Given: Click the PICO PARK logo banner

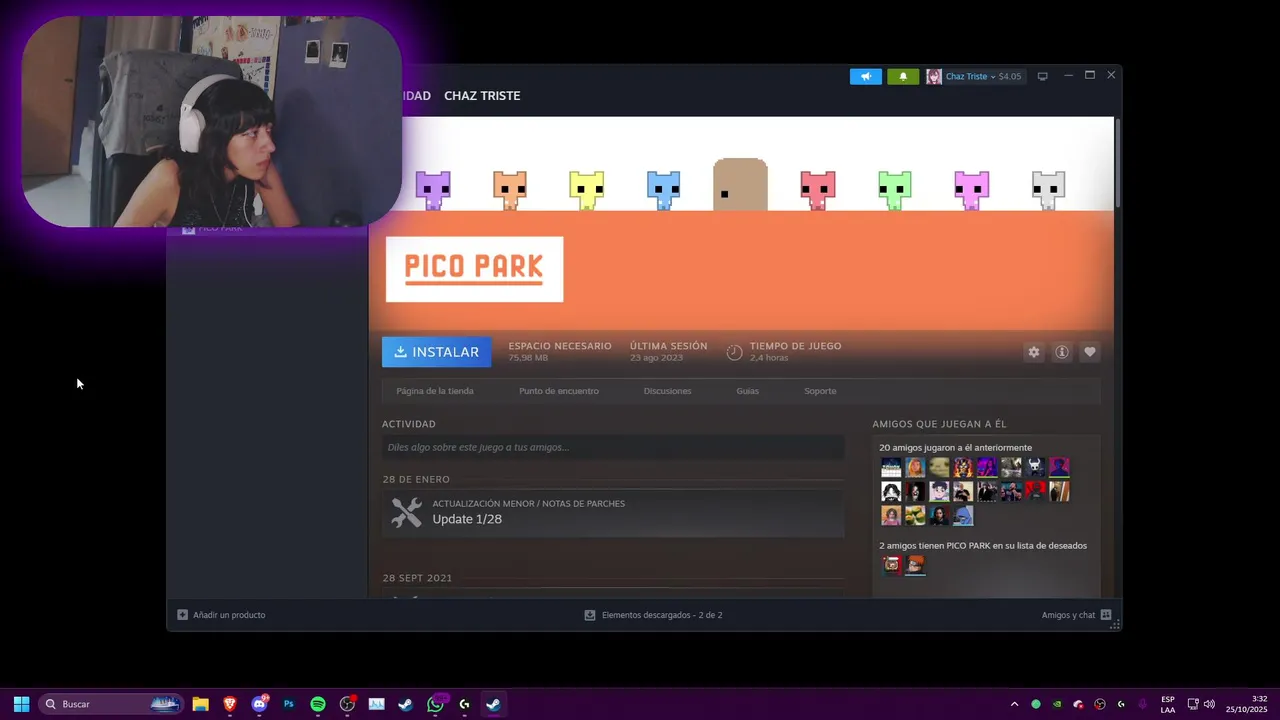Looking at the screenshot, I should click(475, 269).
